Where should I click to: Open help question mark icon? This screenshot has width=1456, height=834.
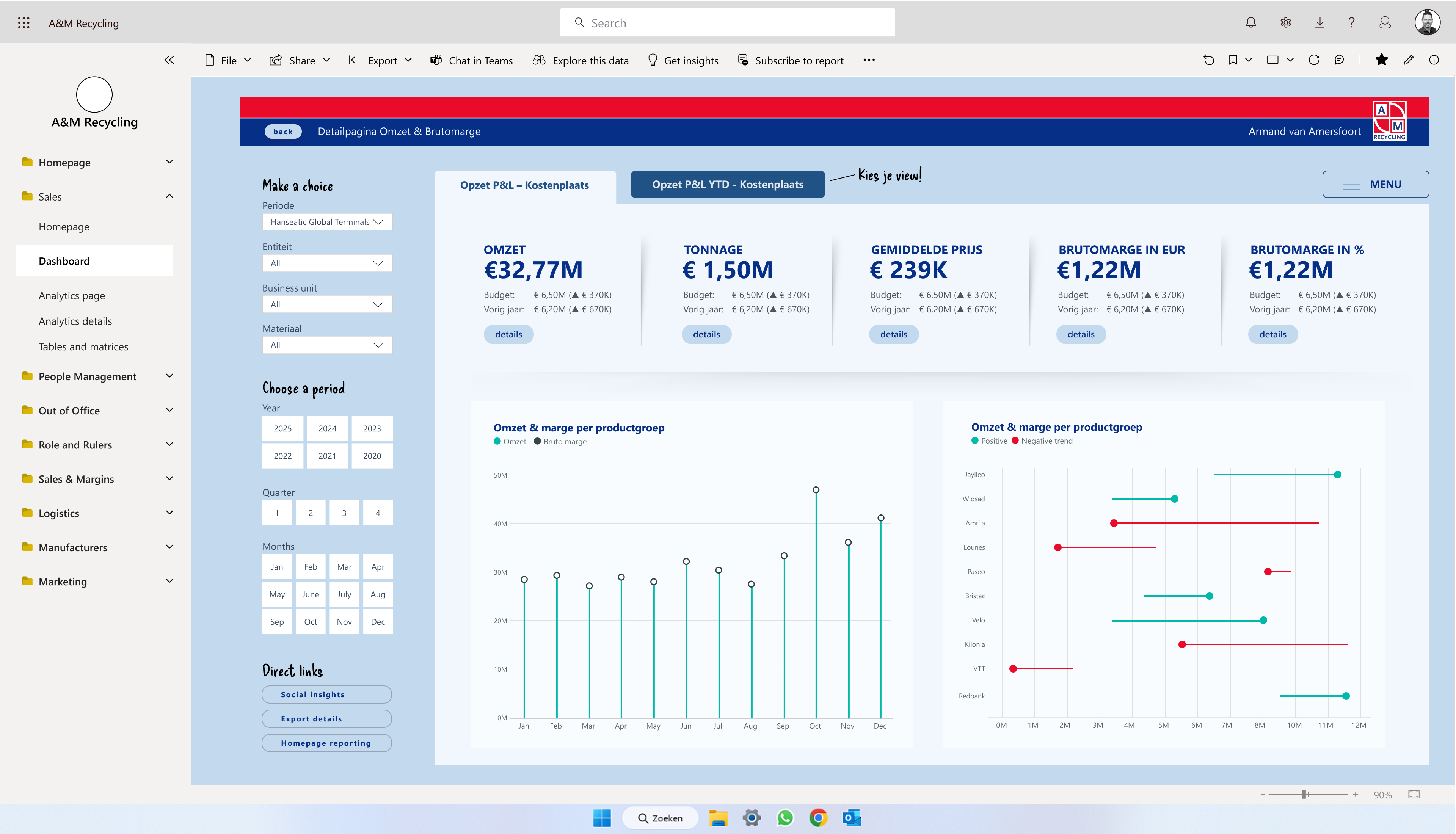(1351, 22)
